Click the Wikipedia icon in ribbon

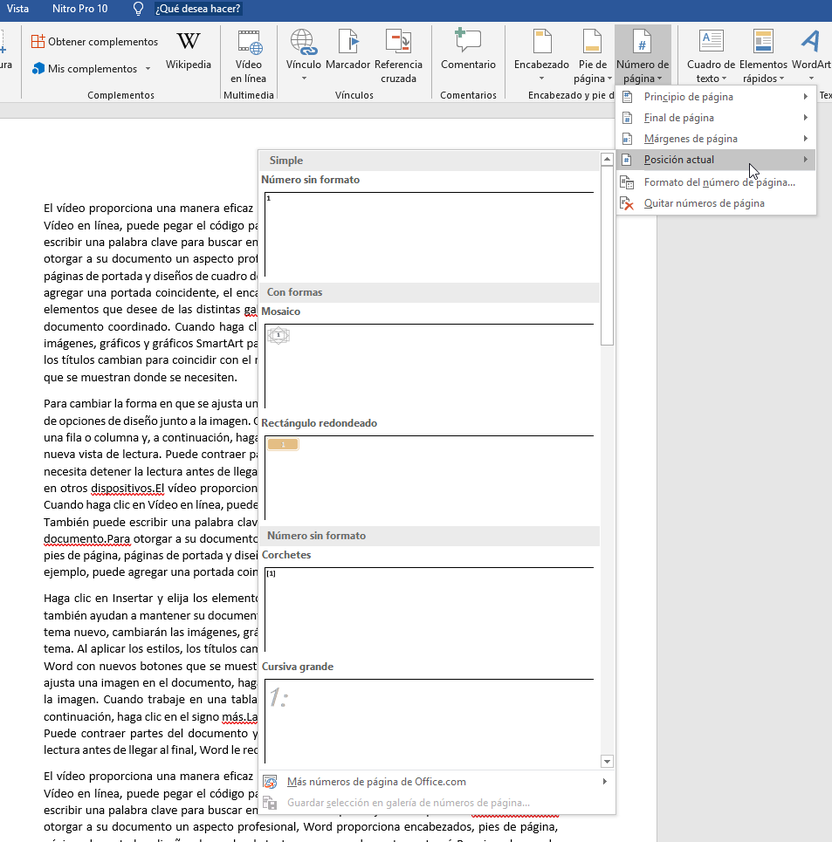point(188,51)
